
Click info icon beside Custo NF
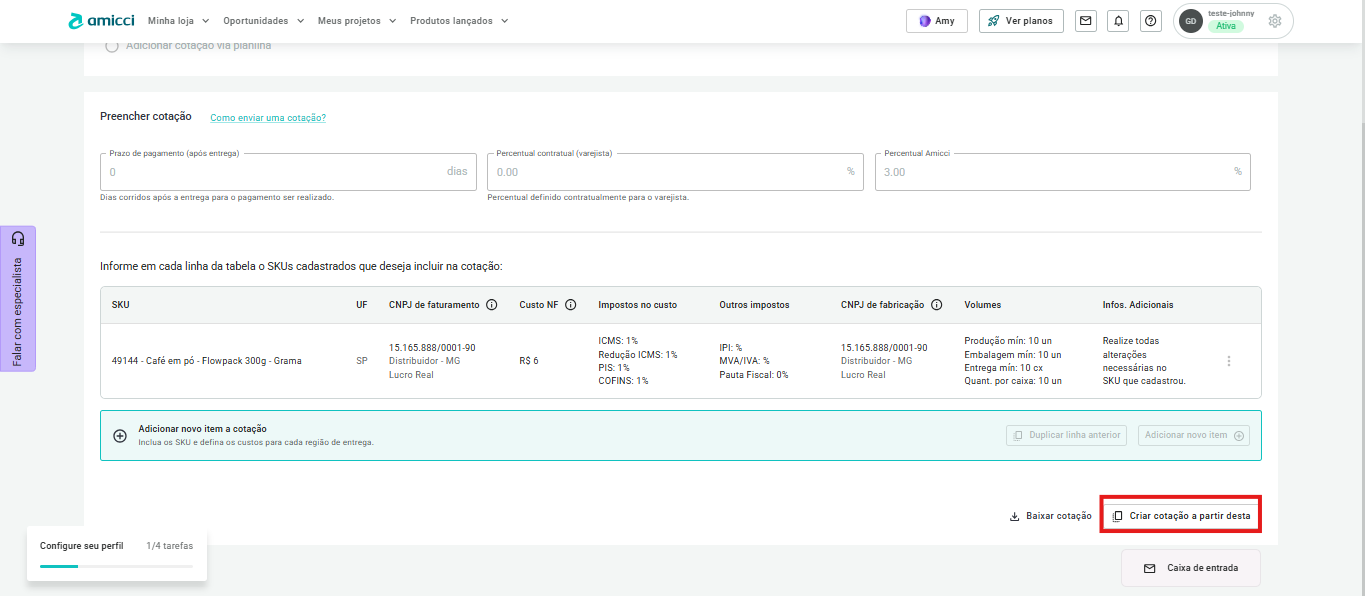[x=570, y=305]
